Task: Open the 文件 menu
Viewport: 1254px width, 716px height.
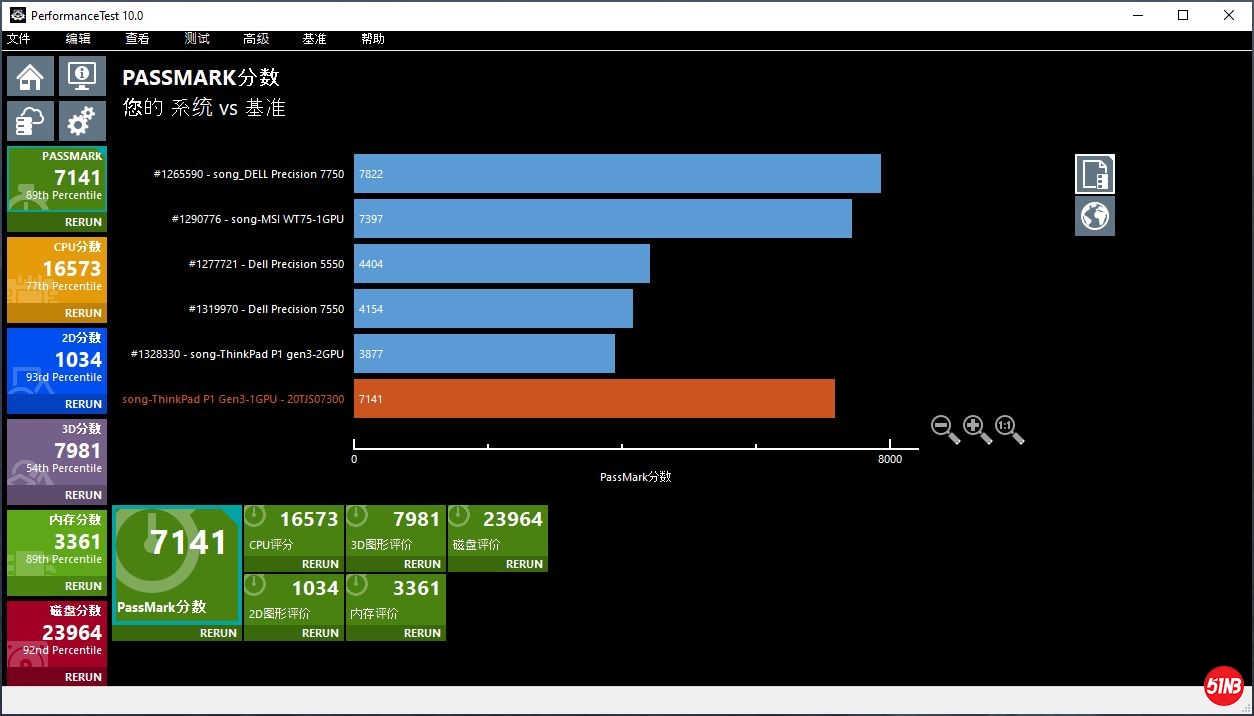Action: [x=19, y=39]
